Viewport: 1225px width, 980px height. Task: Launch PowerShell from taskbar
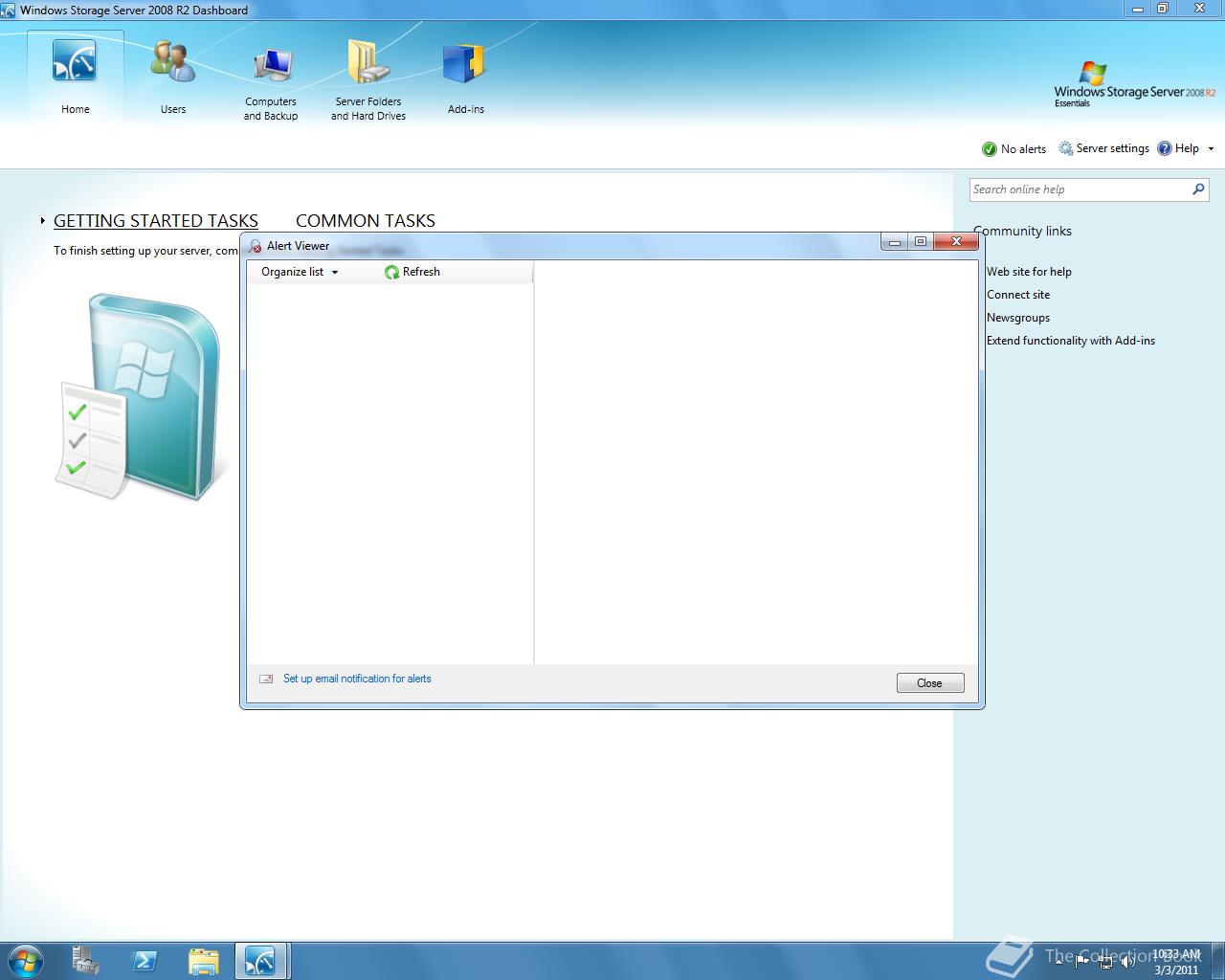point(145,961)
